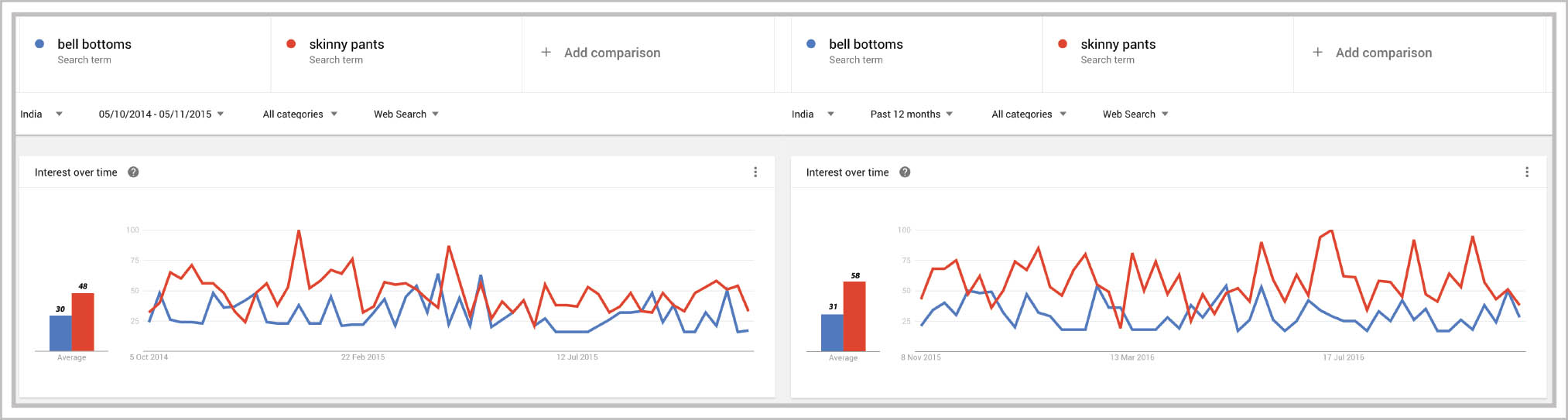Click help icon beside left Interest over time

click(133, 172)
